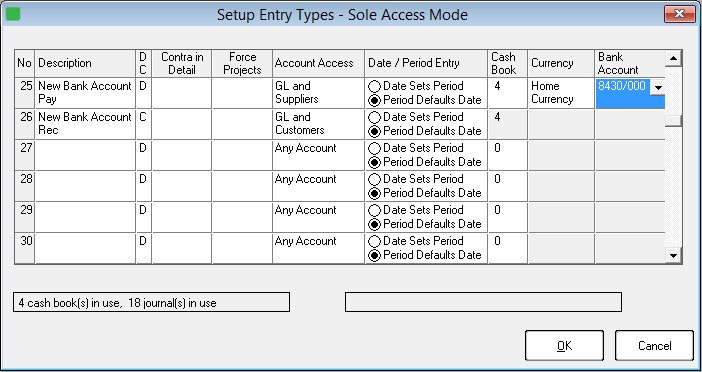Click the green application icon in title bar
The width and height of the screenshot is (702, 372).
[13, 14]
